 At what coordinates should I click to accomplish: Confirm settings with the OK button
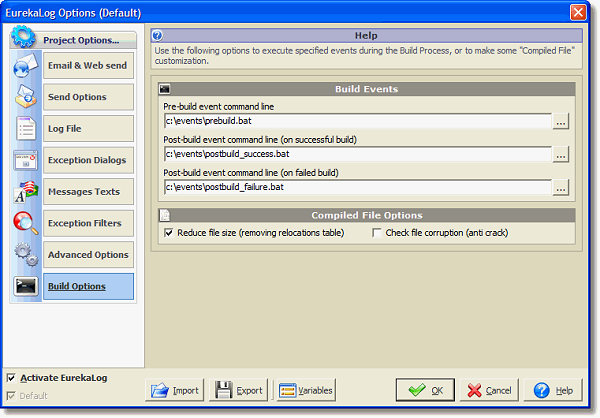coord(425,390)
